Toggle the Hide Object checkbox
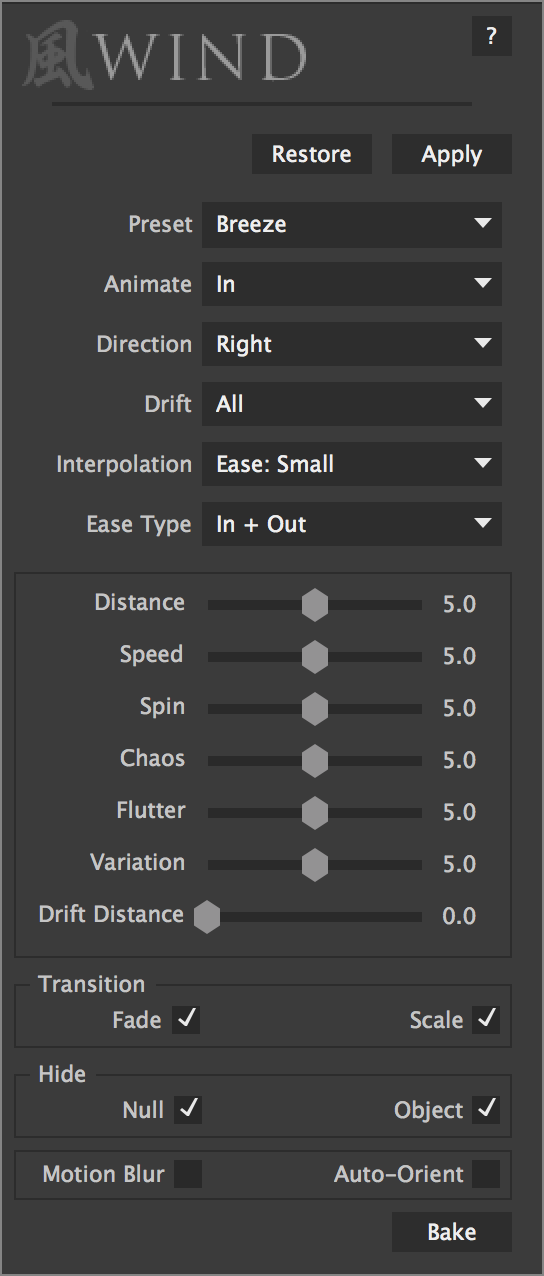The width and height of the screenshot is (544, 1276). tap(486, 1110)
